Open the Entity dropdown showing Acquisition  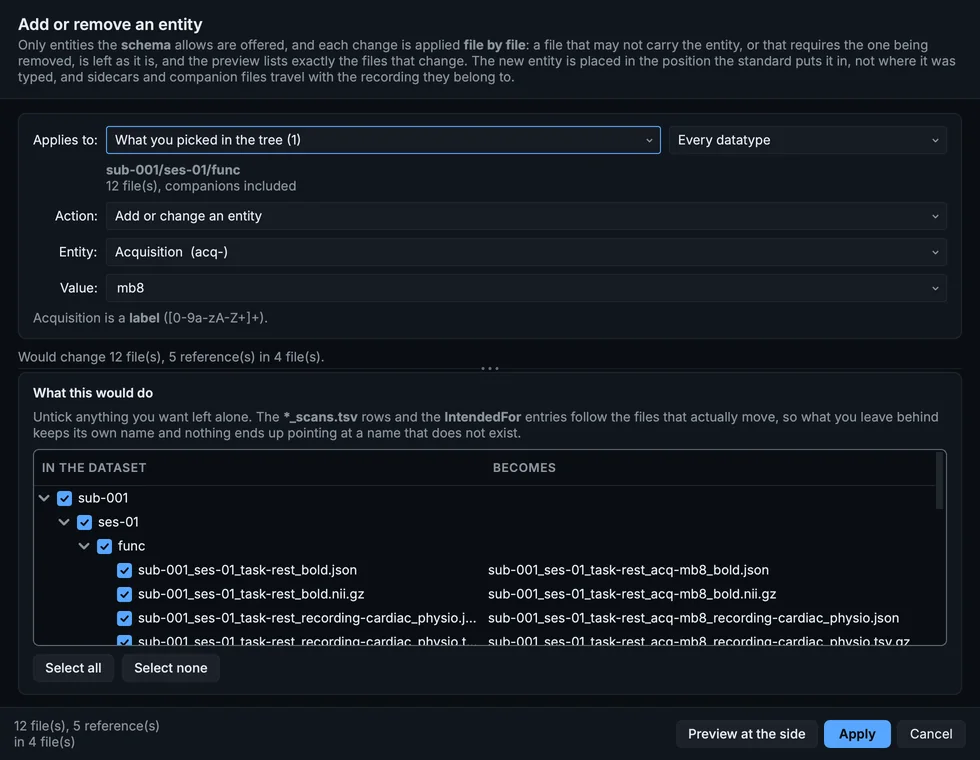(526, 252)
